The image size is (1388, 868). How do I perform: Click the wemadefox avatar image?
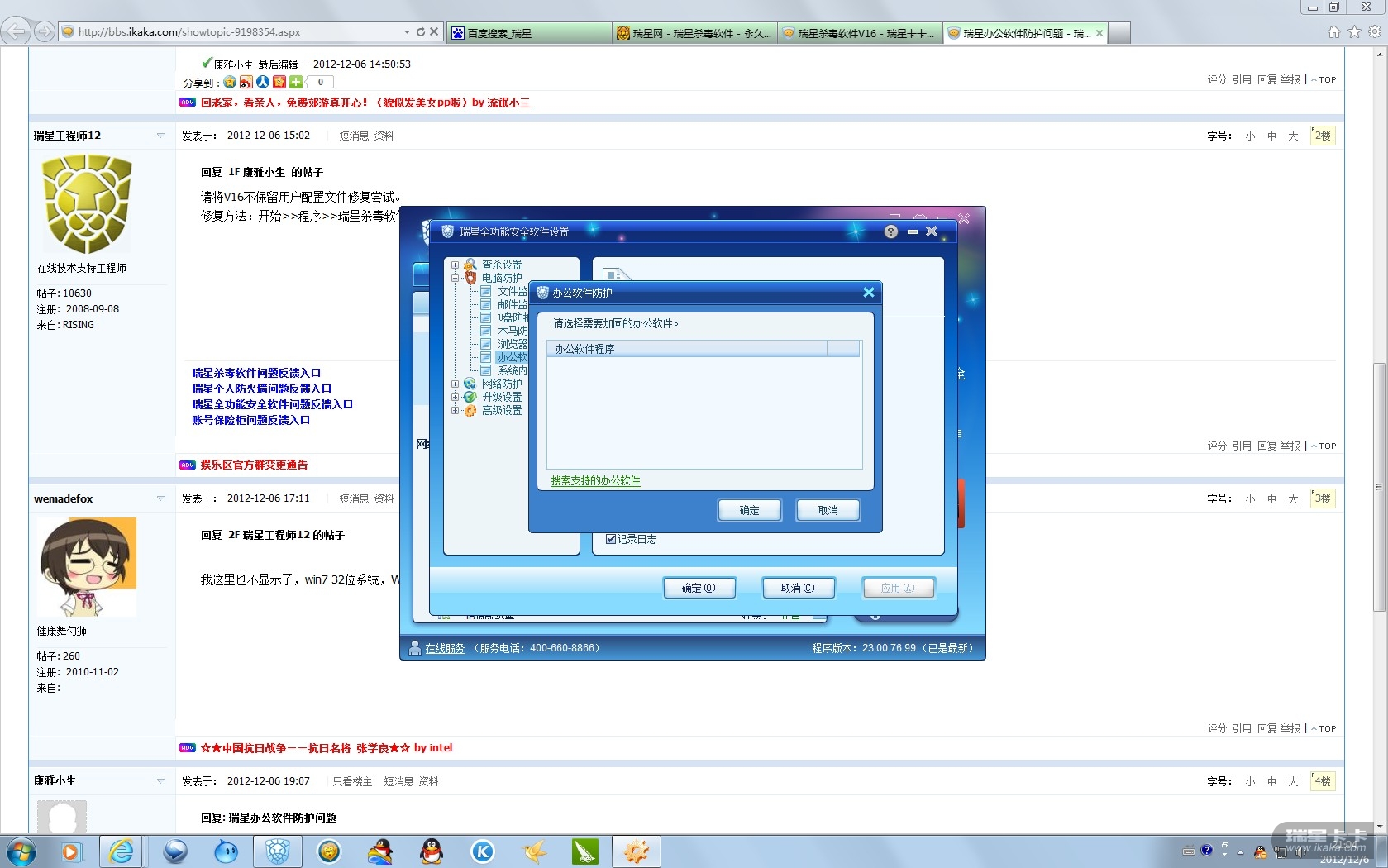pyautogui.click(x=88, y=566)
